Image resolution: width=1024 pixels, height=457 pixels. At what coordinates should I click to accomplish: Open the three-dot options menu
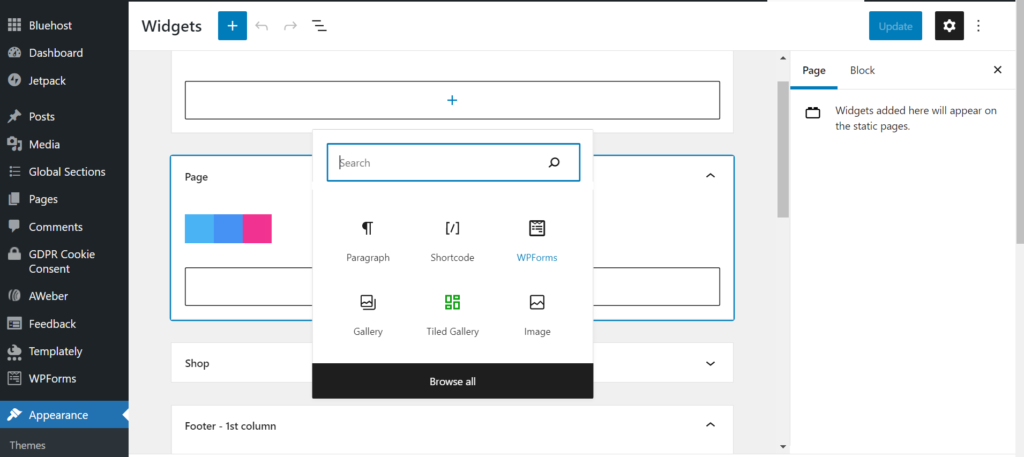[978, 26]
